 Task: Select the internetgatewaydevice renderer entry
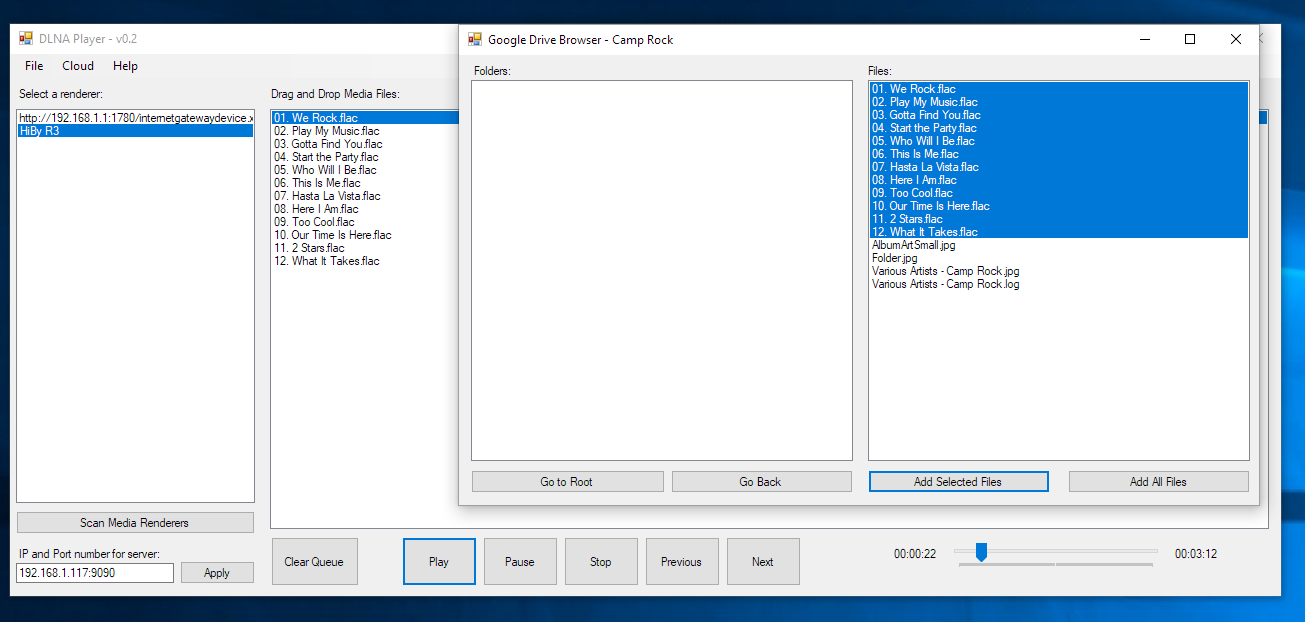click(135, 118)
